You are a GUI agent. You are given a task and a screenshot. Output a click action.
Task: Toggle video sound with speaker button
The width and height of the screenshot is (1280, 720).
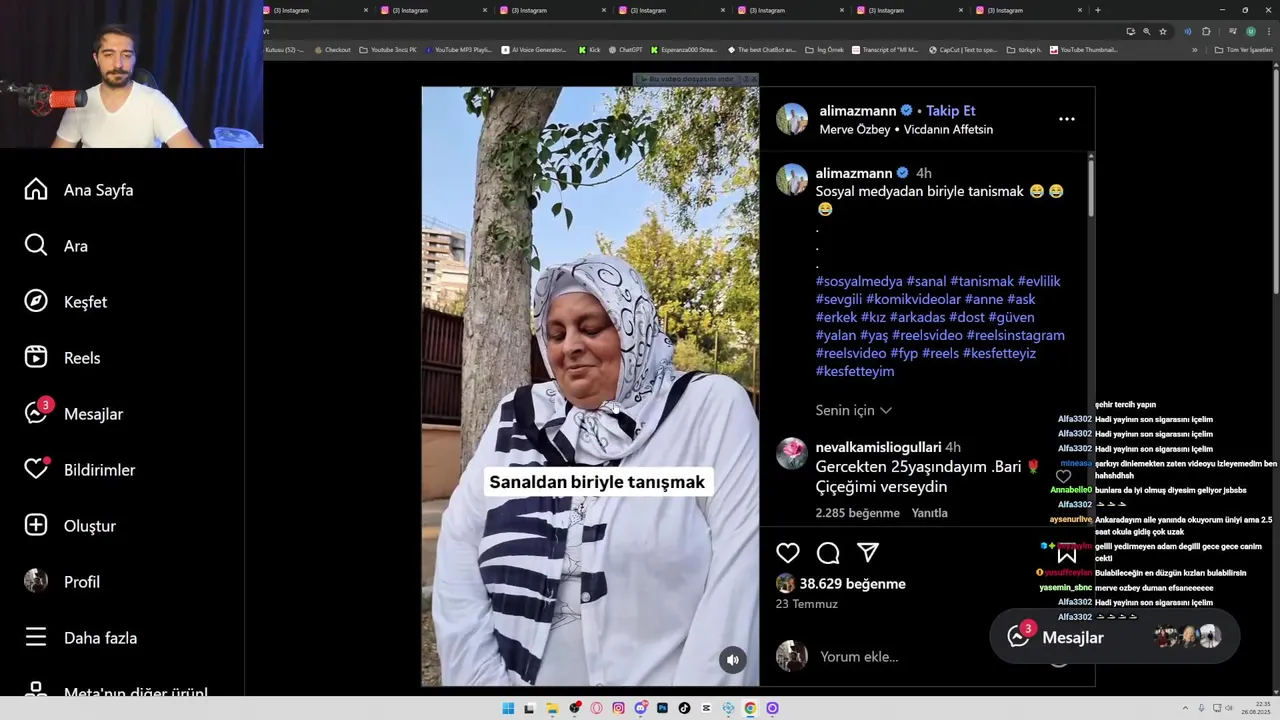(x=733, y=659)
